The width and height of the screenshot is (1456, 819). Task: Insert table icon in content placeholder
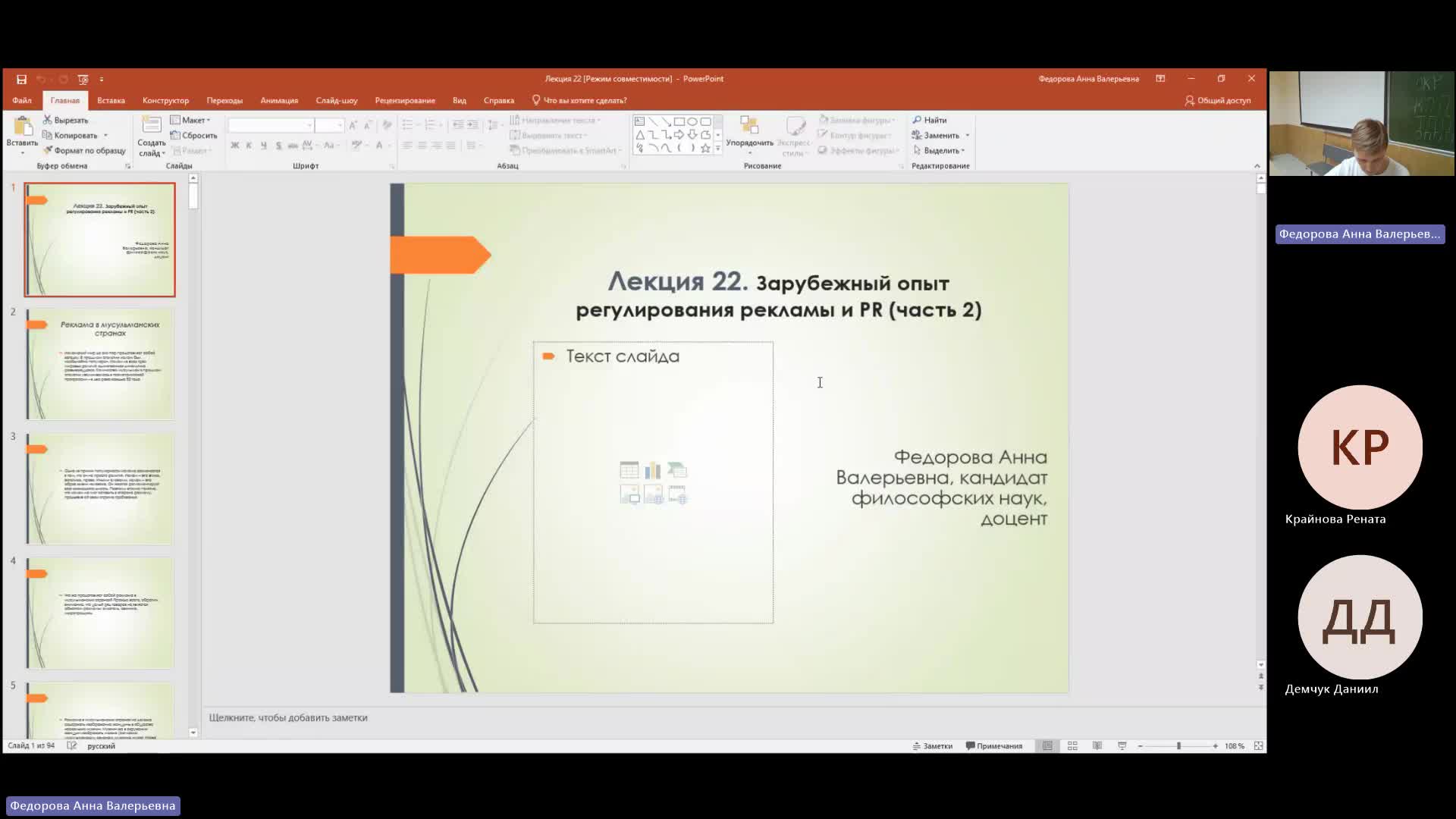(629, 471)
